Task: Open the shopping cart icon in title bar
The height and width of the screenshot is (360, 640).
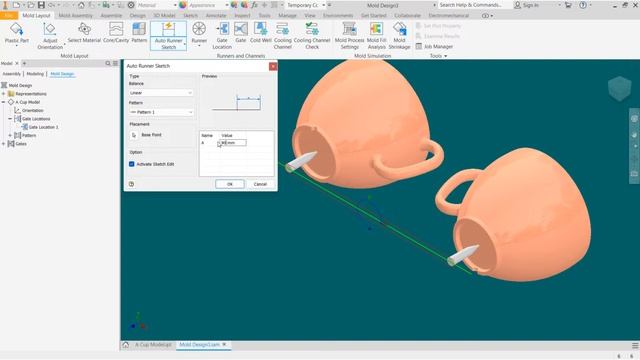Action: point(568,5)
